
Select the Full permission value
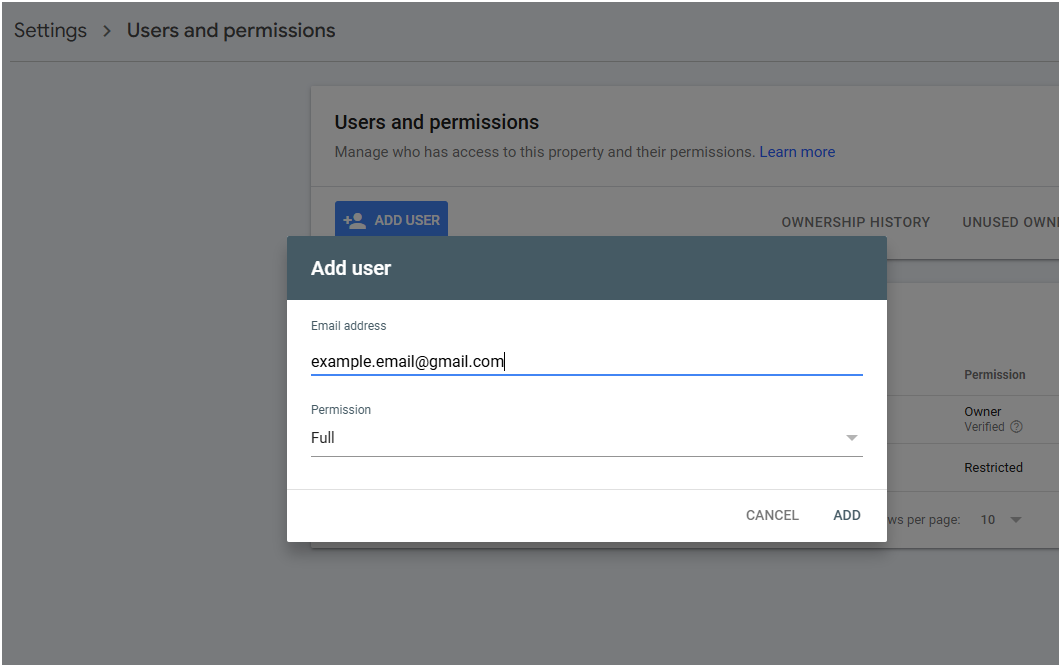click(323, 438)
